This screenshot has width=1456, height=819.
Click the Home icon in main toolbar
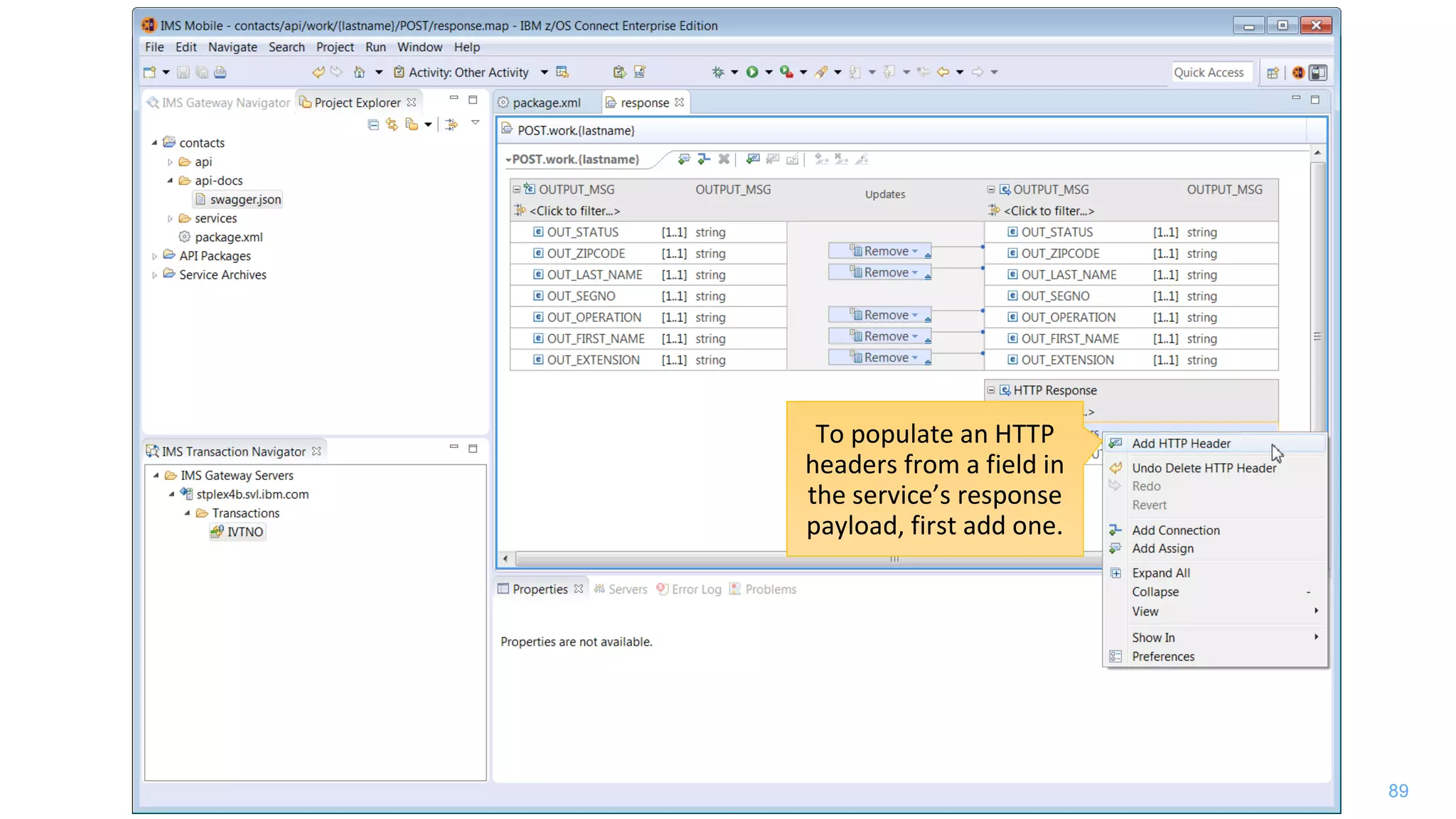point(359,72)
